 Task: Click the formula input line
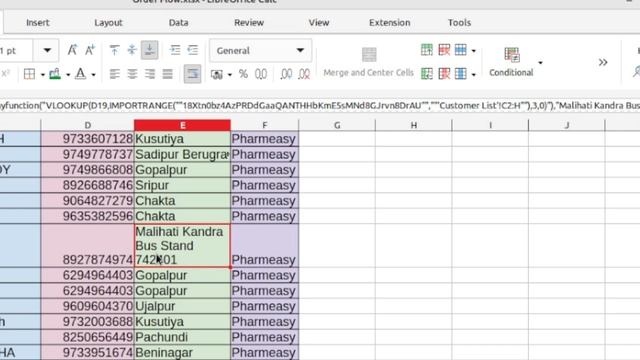point(320,106)
